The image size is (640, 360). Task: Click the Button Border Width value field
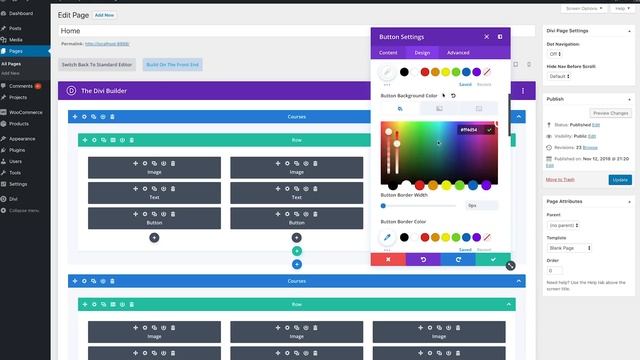[482, 206]
